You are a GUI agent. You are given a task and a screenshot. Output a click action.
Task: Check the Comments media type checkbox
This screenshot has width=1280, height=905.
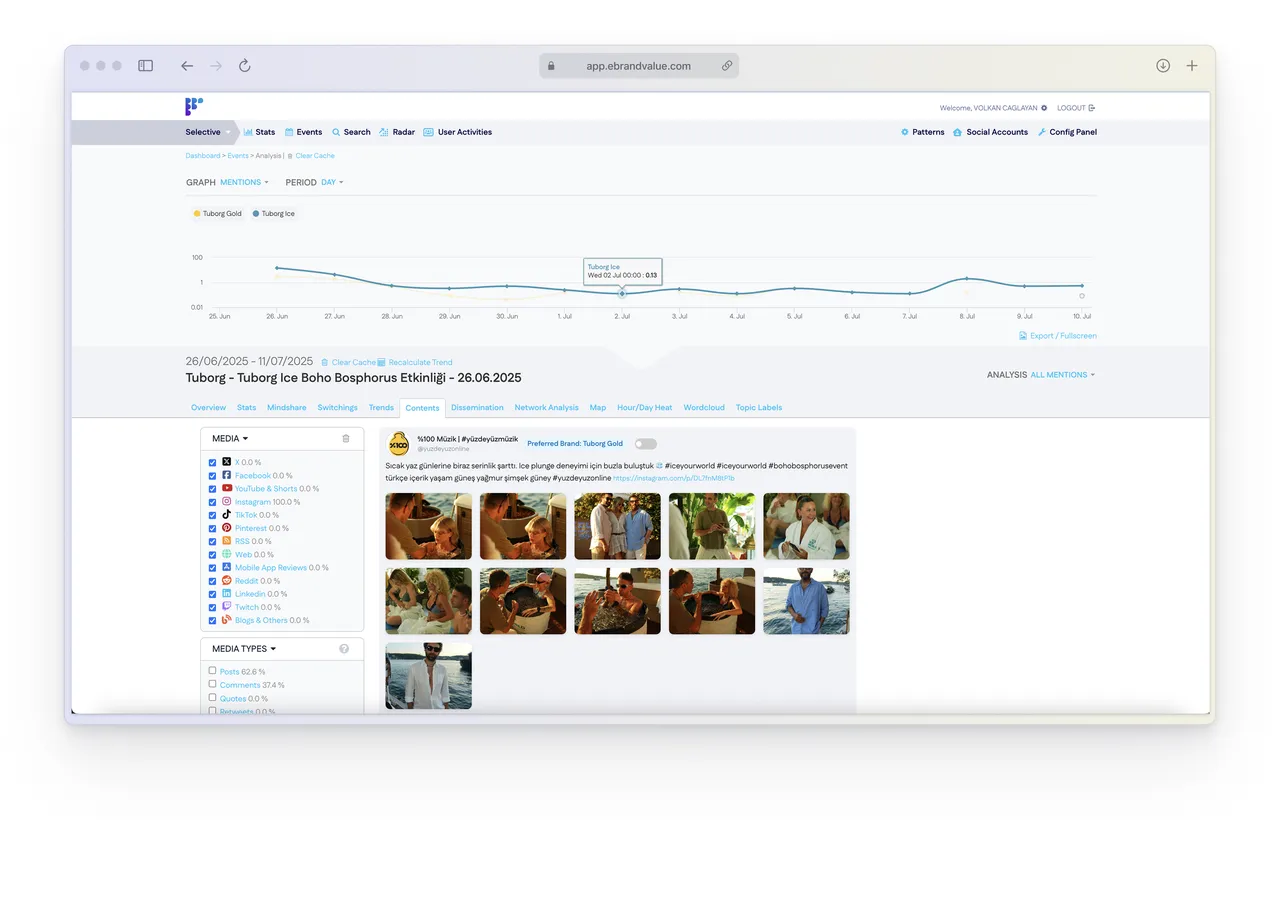213,684
